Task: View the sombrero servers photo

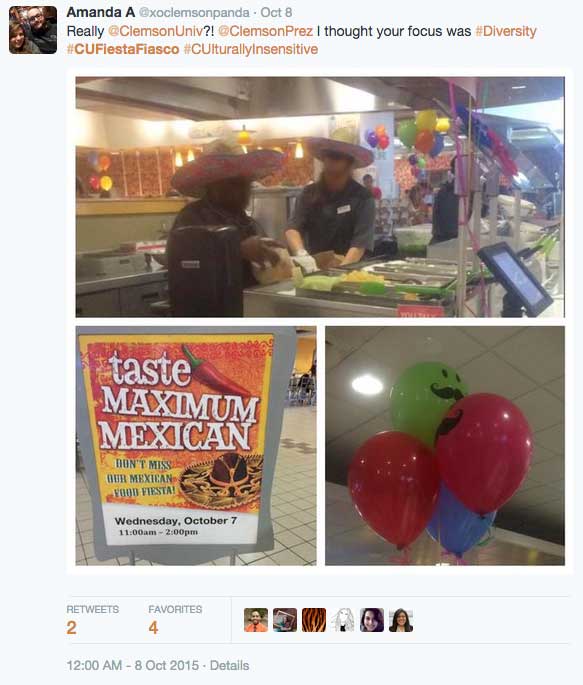Action: point(320,197)
